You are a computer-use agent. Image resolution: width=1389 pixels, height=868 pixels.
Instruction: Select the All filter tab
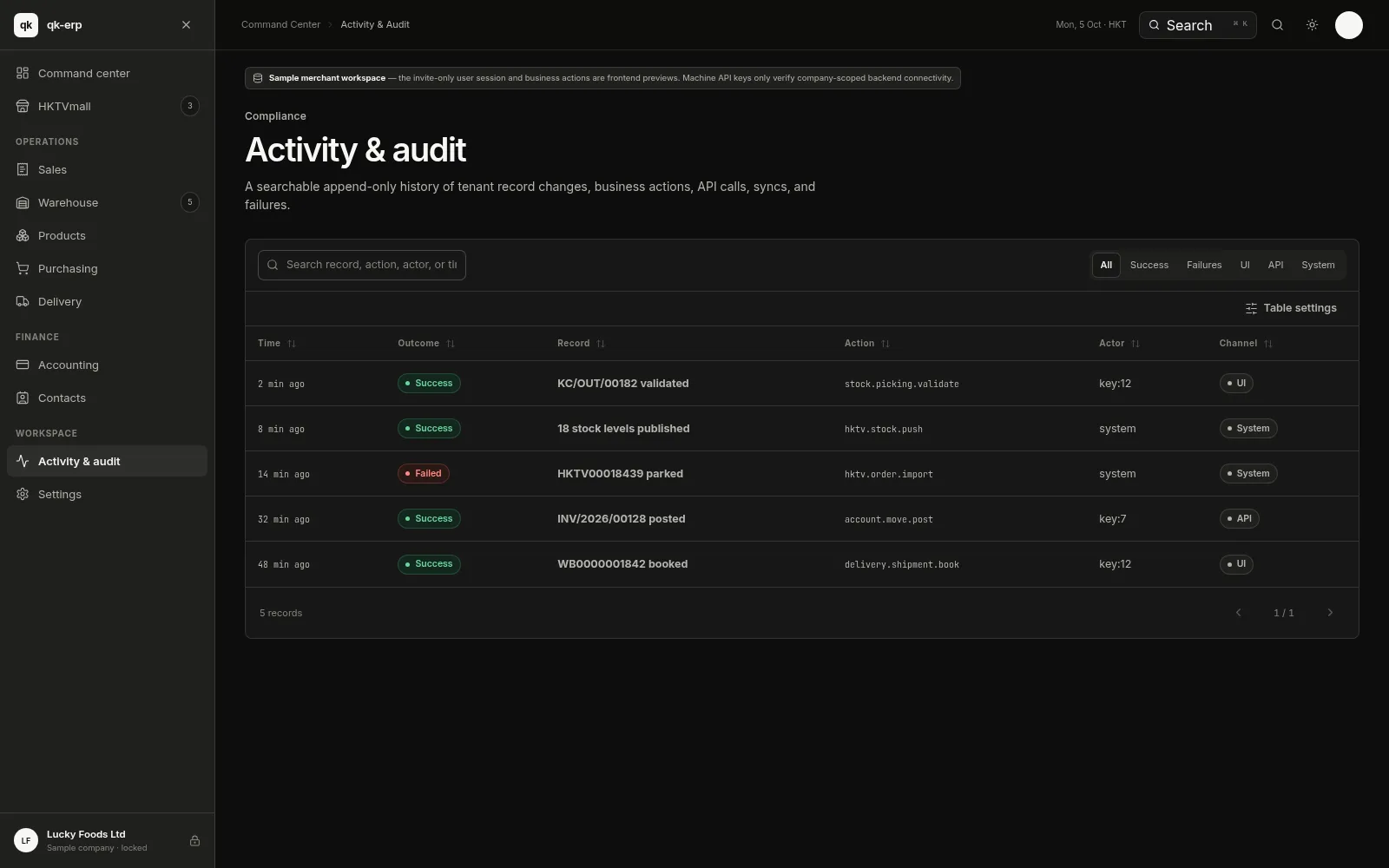(1106, 265)
